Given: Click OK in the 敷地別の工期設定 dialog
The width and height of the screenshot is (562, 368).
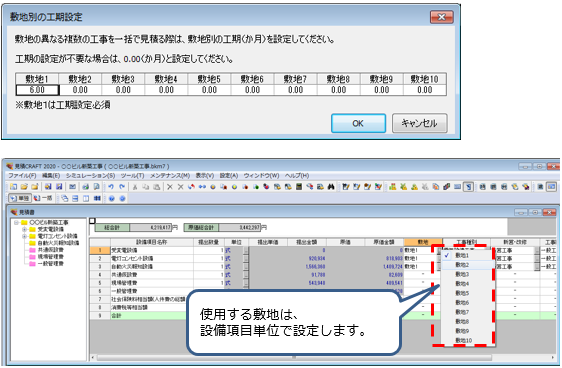Looking at the screenshot, I should (358, 123).
